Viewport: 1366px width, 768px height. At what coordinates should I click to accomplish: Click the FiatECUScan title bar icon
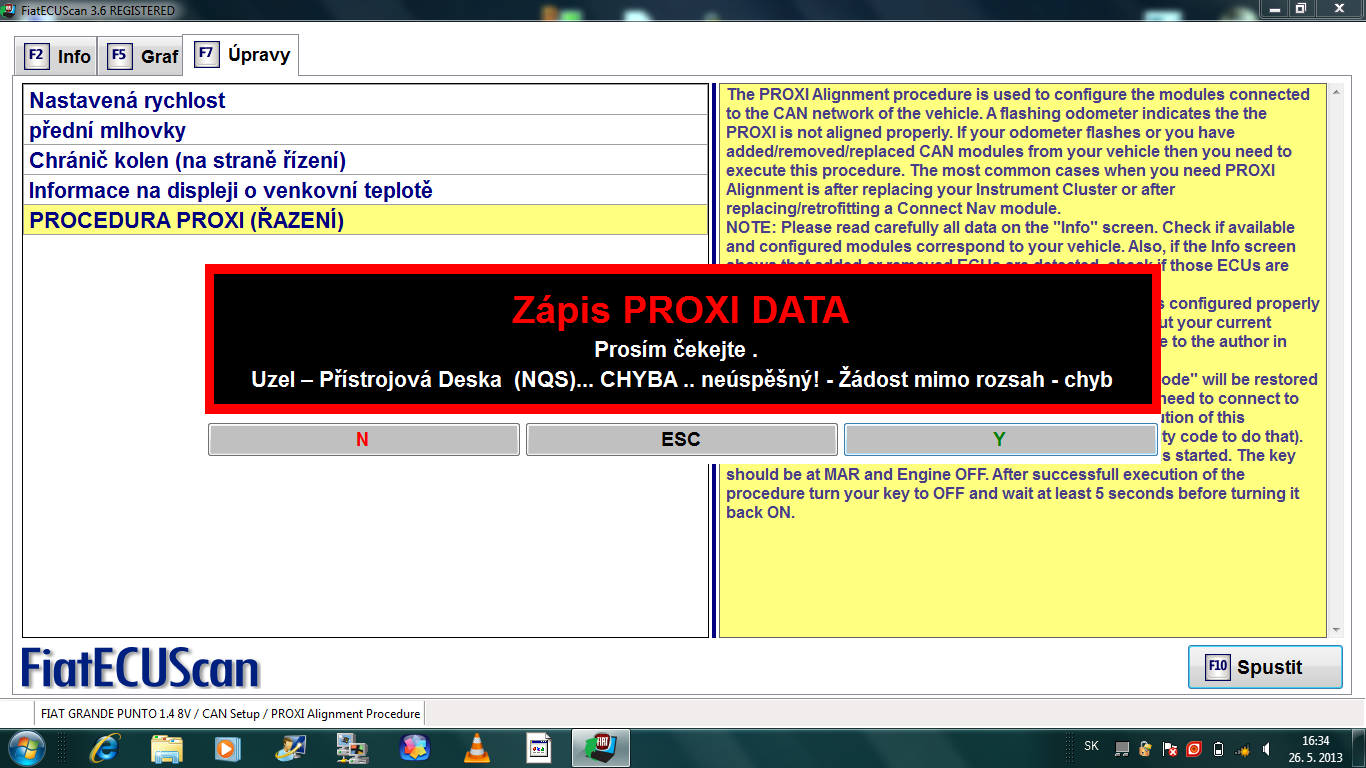(9, 10)
